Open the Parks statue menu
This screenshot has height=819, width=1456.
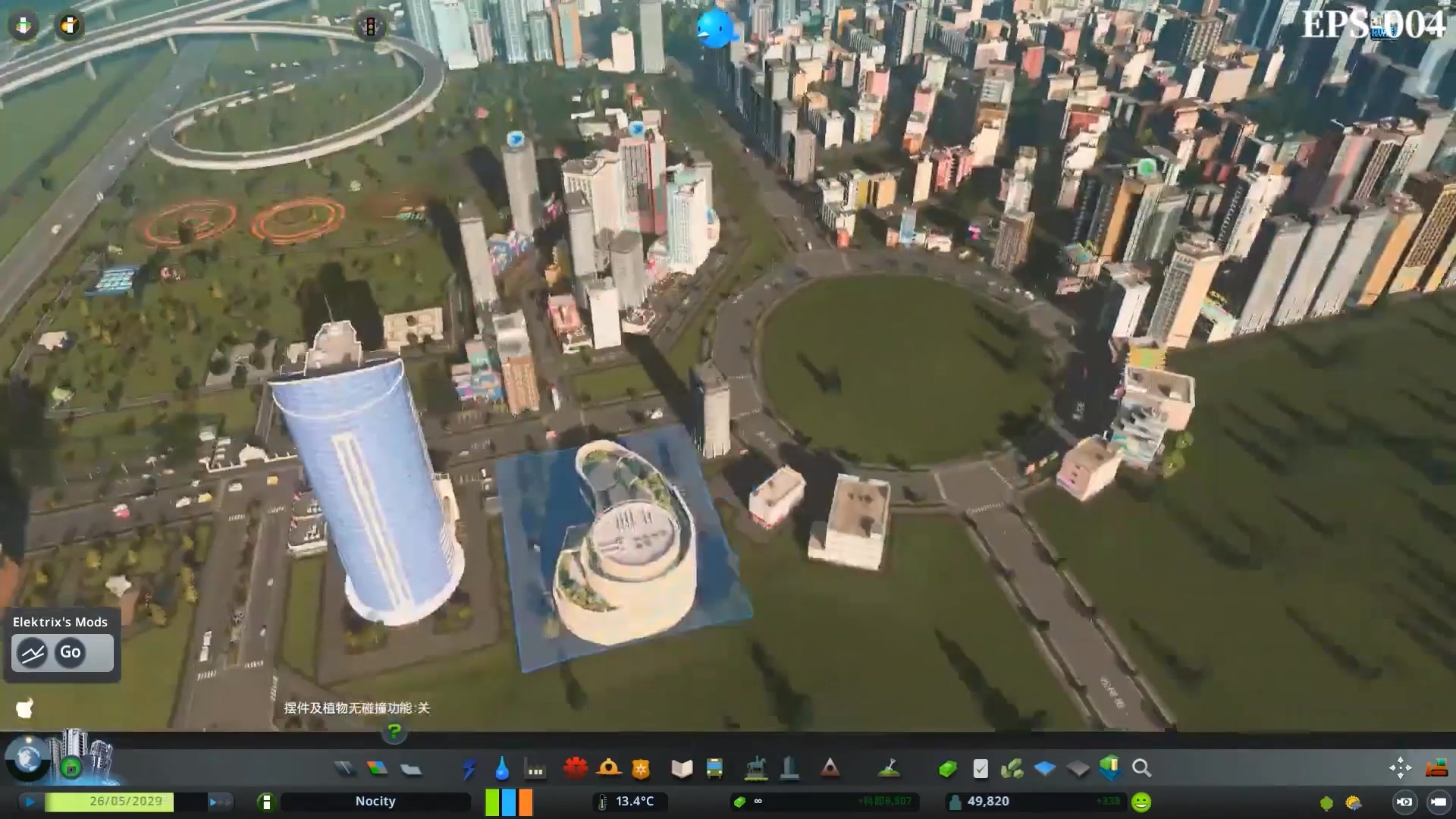tap(755, 769)
